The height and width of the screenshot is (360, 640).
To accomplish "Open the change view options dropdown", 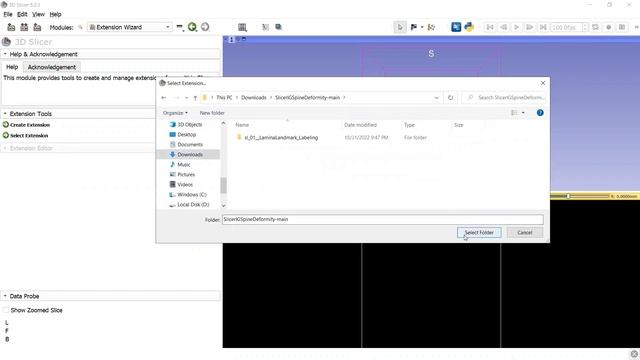I will pos(523,113).
